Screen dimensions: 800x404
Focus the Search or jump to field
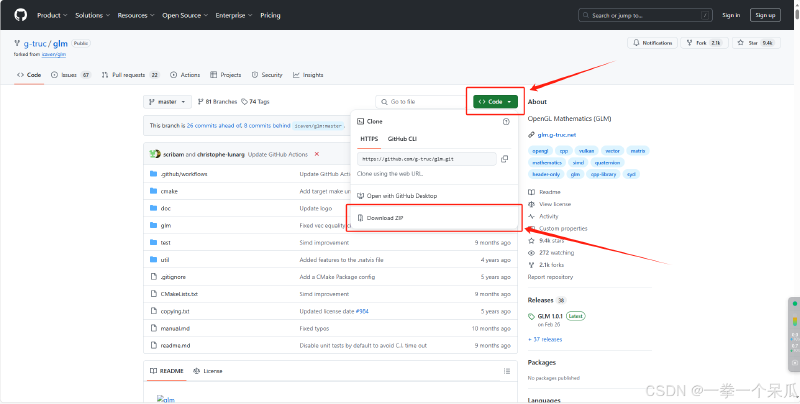point(645,15)
